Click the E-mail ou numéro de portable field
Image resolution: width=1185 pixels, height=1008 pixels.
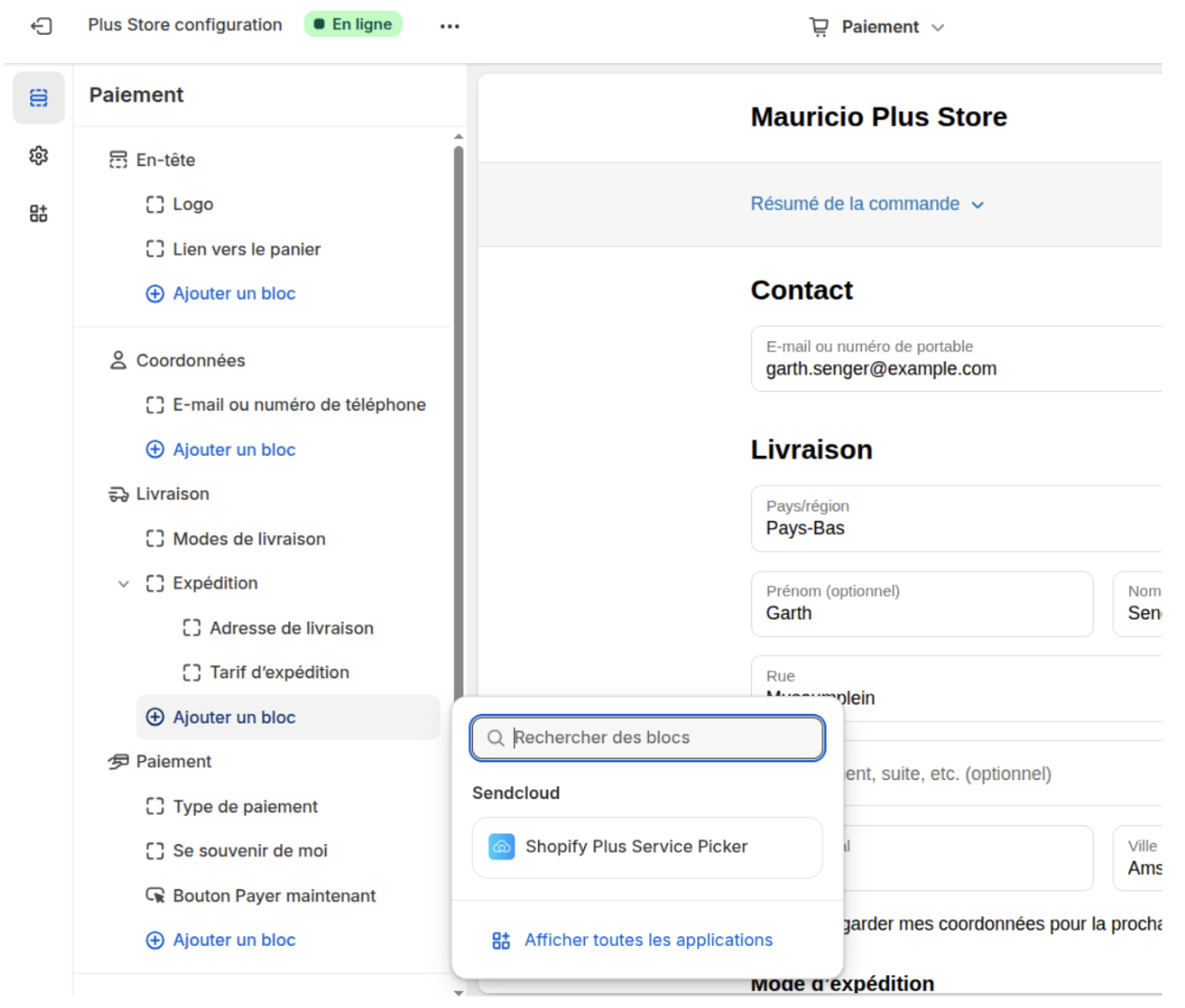coord(956,359)
